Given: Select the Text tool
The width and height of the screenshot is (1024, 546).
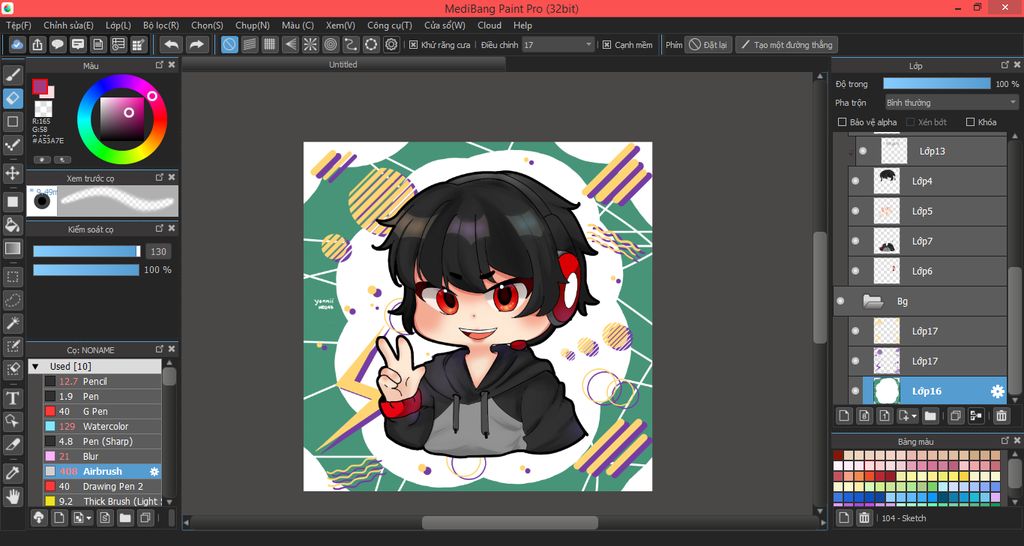Looking at the screenshot, I should (x=12, y=398).
